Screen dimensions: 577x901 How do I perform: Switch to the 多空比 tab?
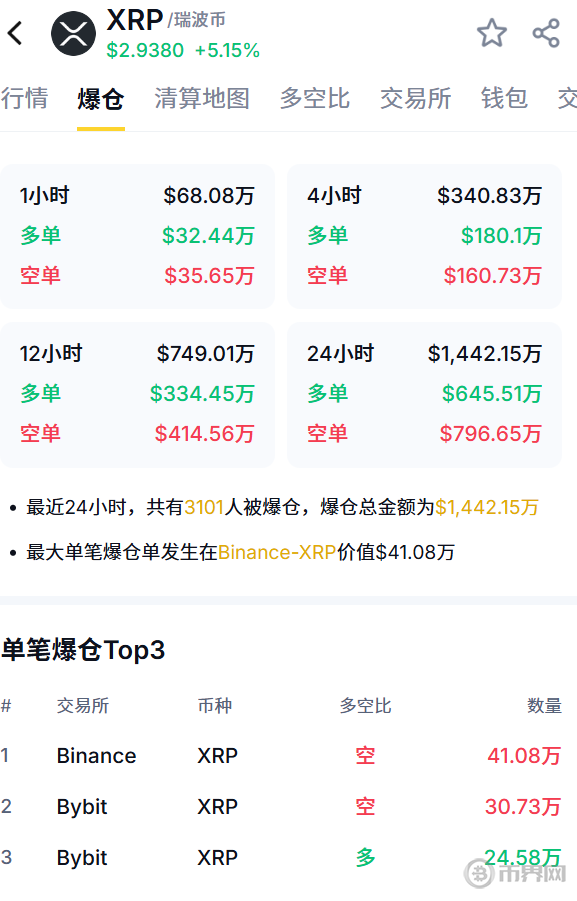pos(314,98)
